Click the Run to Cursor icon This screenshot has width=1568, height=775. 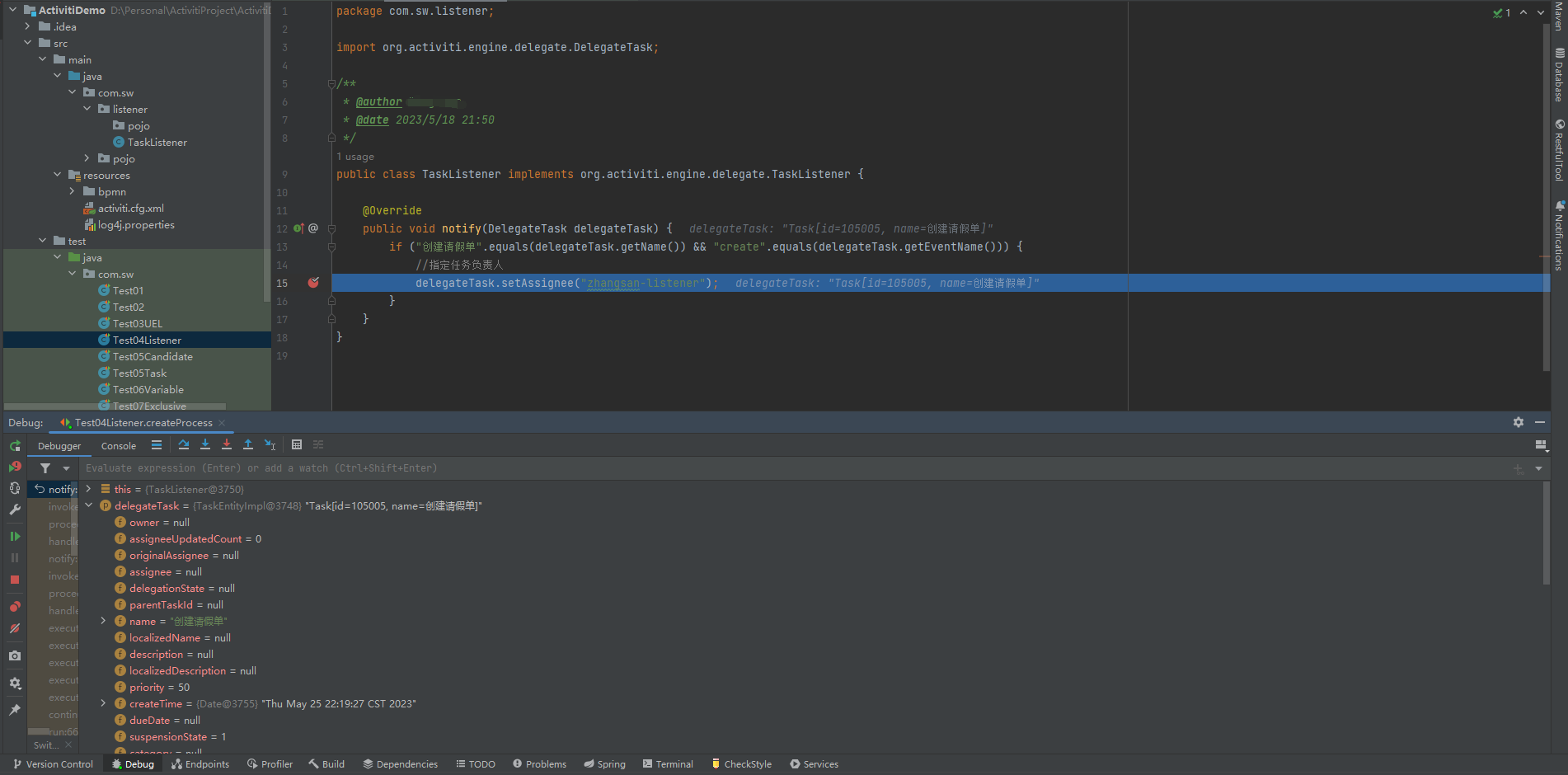[270, 445]
